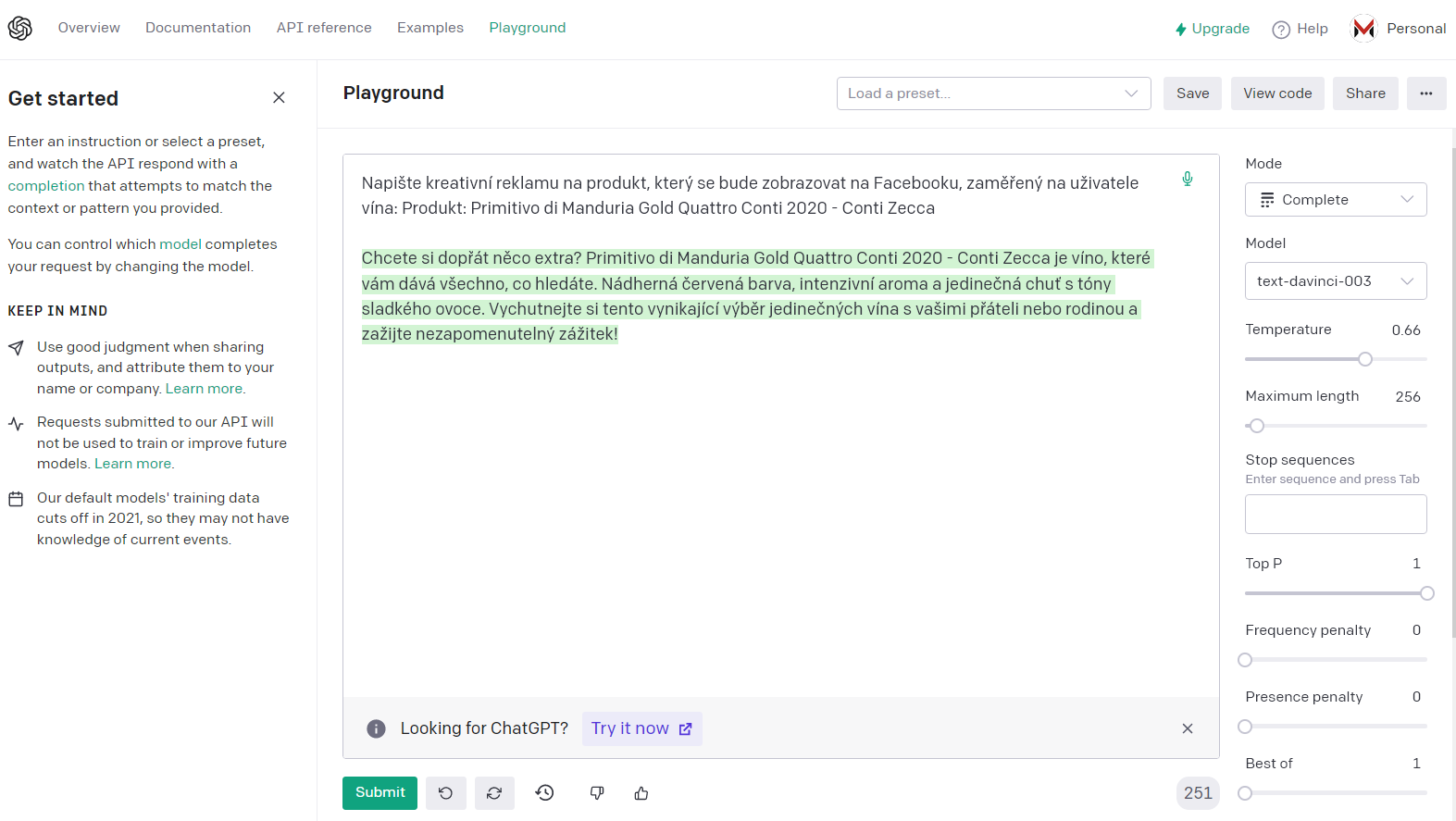Viewport: 1456px width, 821px height.
Task: Click the info icon in ChatGPT banner
Action: [376, 728]
